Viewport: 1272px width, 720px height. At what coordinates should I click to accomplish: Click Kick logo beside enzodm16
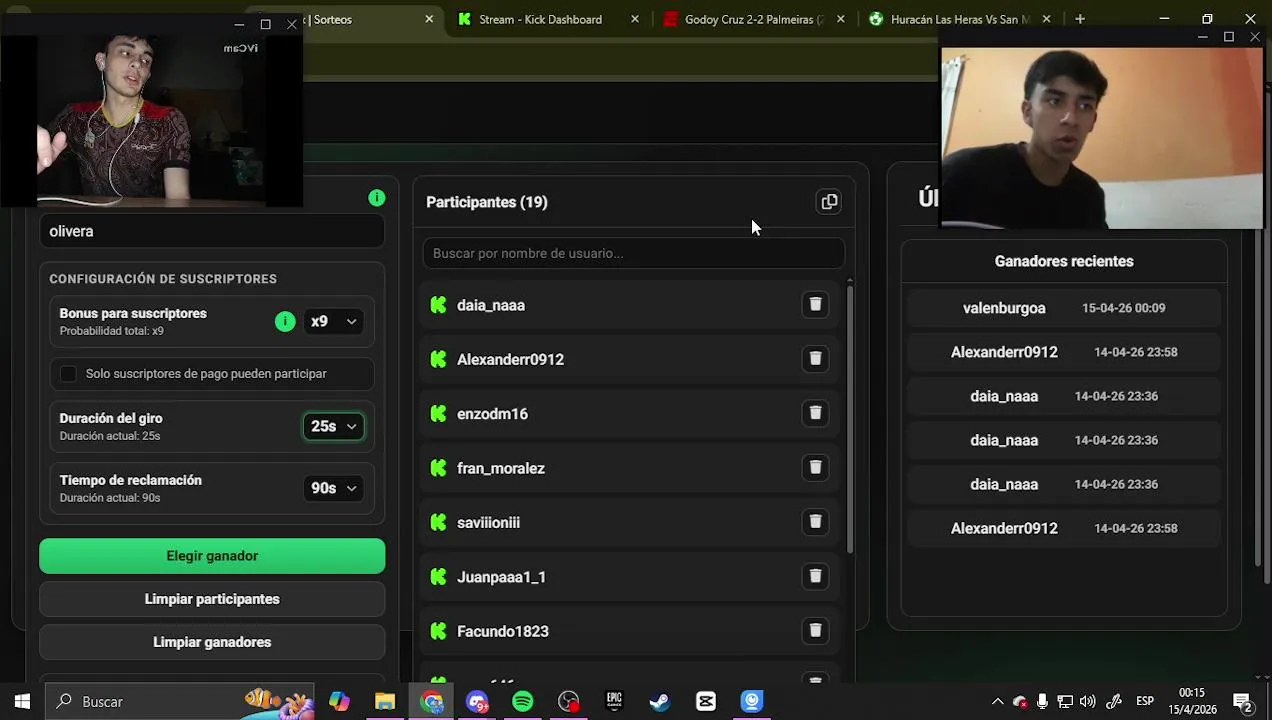point(438,413)
